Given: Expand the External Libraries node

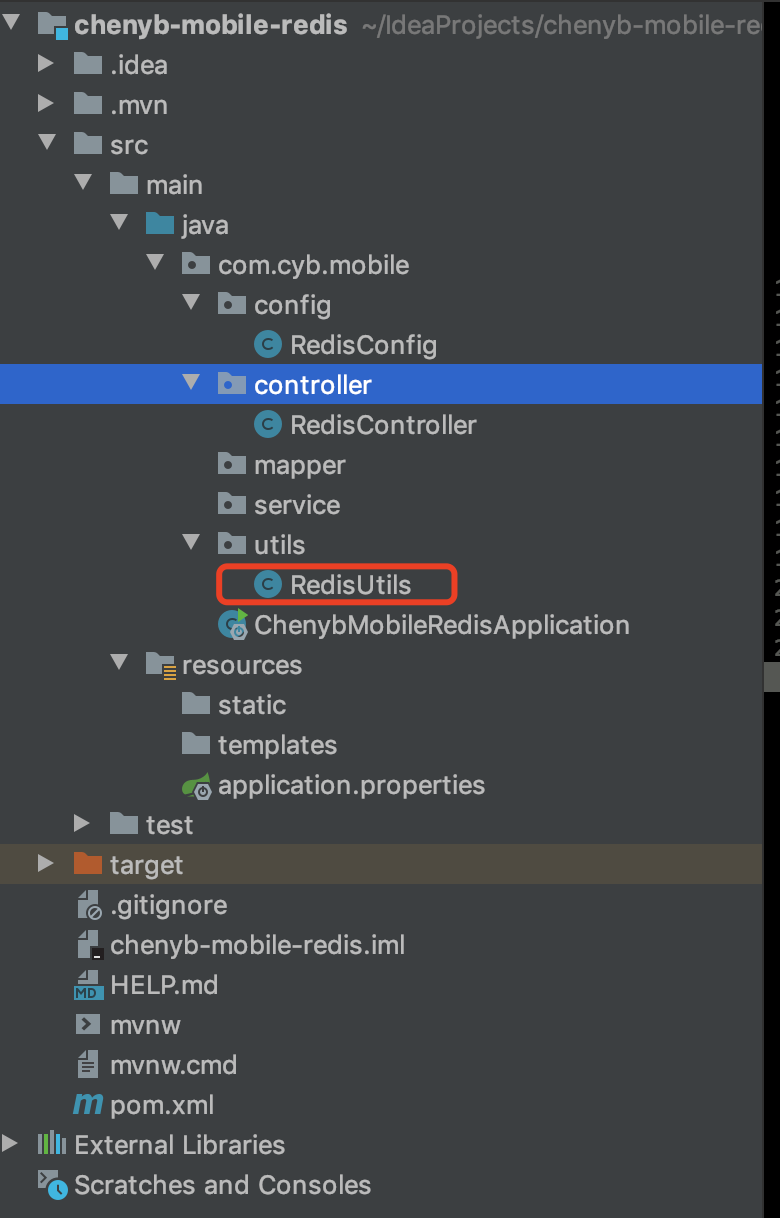Looking at the screenshot, I should click(10, 1145).
